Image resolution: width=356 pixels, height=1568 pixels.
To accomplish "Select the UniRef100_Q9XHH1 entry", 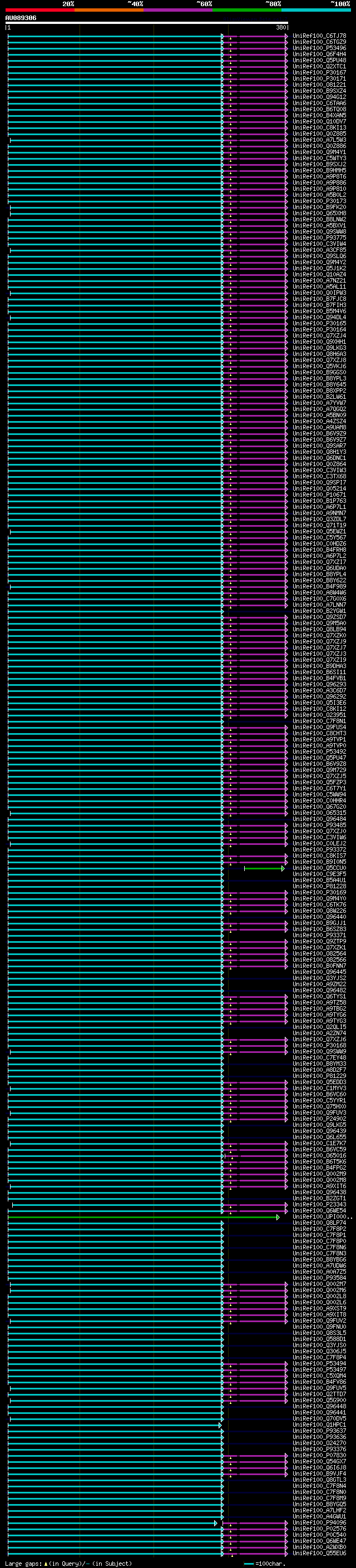I will (319, 342).
